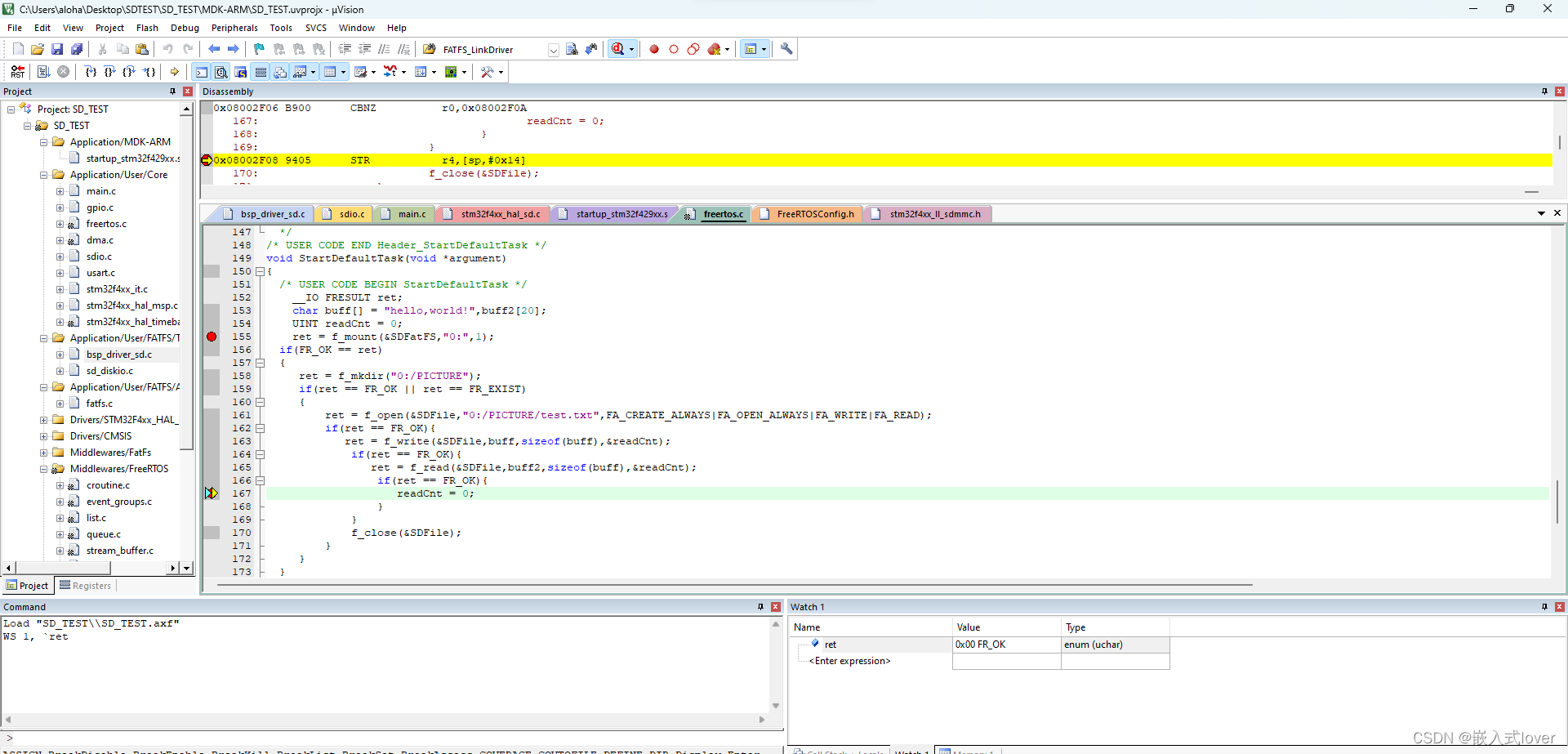Screen dimensions: 1568x754
Task: Enable/disable breakpoint using hollow circle icon
Action: coord(674,49)
